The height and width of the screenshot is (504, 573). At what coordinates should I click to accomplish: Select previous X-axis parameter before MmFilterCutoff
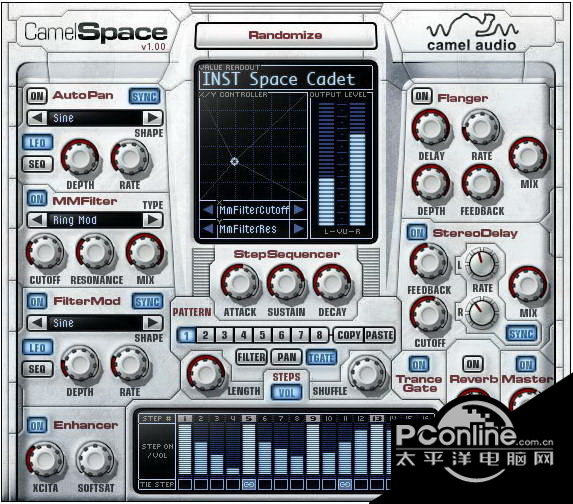click(208, 210)
